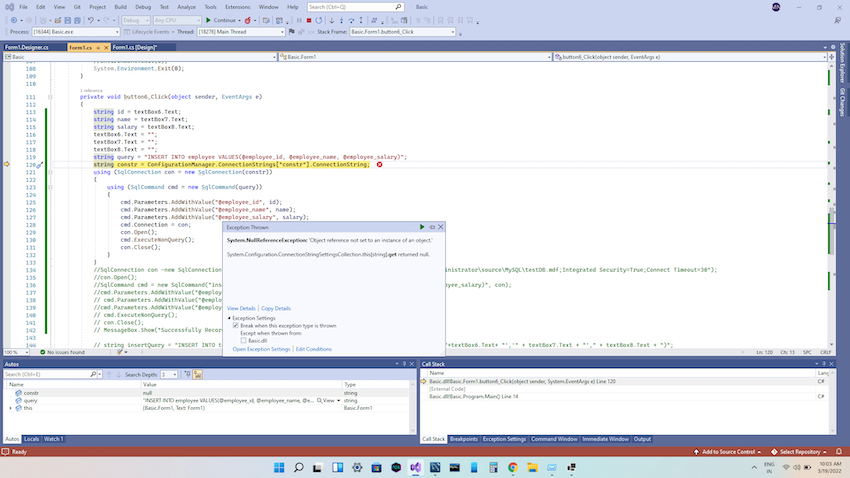Close the Exception Thrown popup

[x=441, y=227]
